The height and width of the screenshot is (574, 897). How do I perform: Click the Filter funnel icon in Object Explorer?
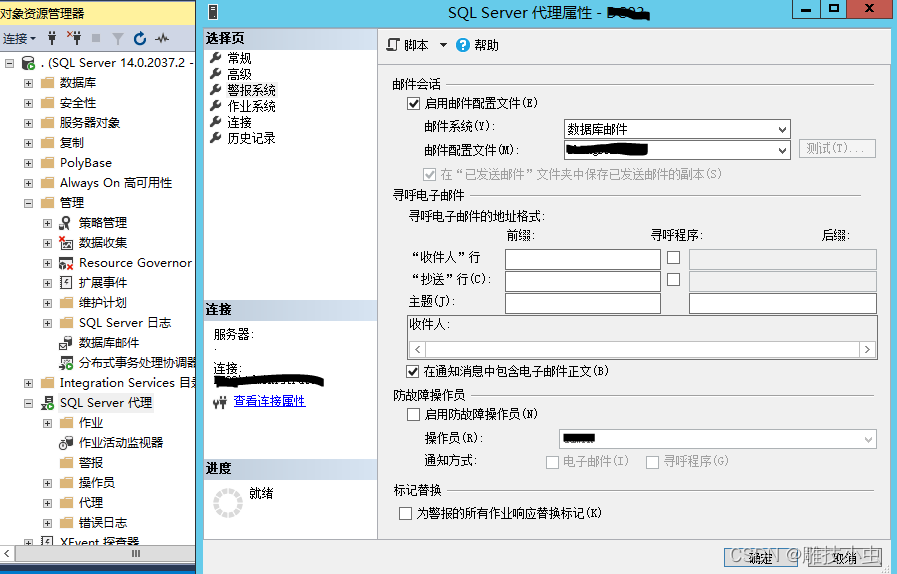[x=118, y=39]
